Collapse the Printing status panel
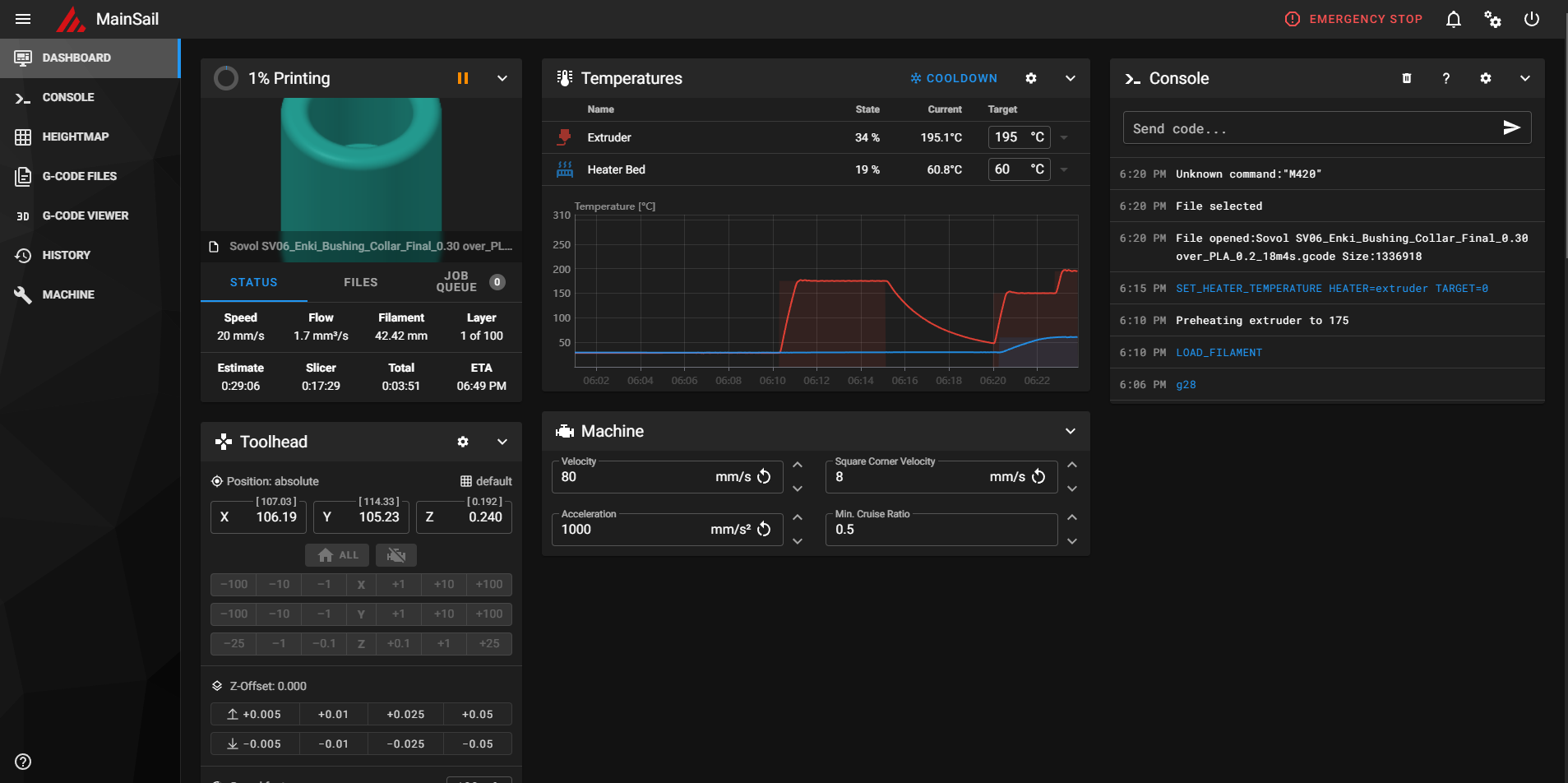The width and height of the screenshot is (1568, 783). tap(502, 78)
